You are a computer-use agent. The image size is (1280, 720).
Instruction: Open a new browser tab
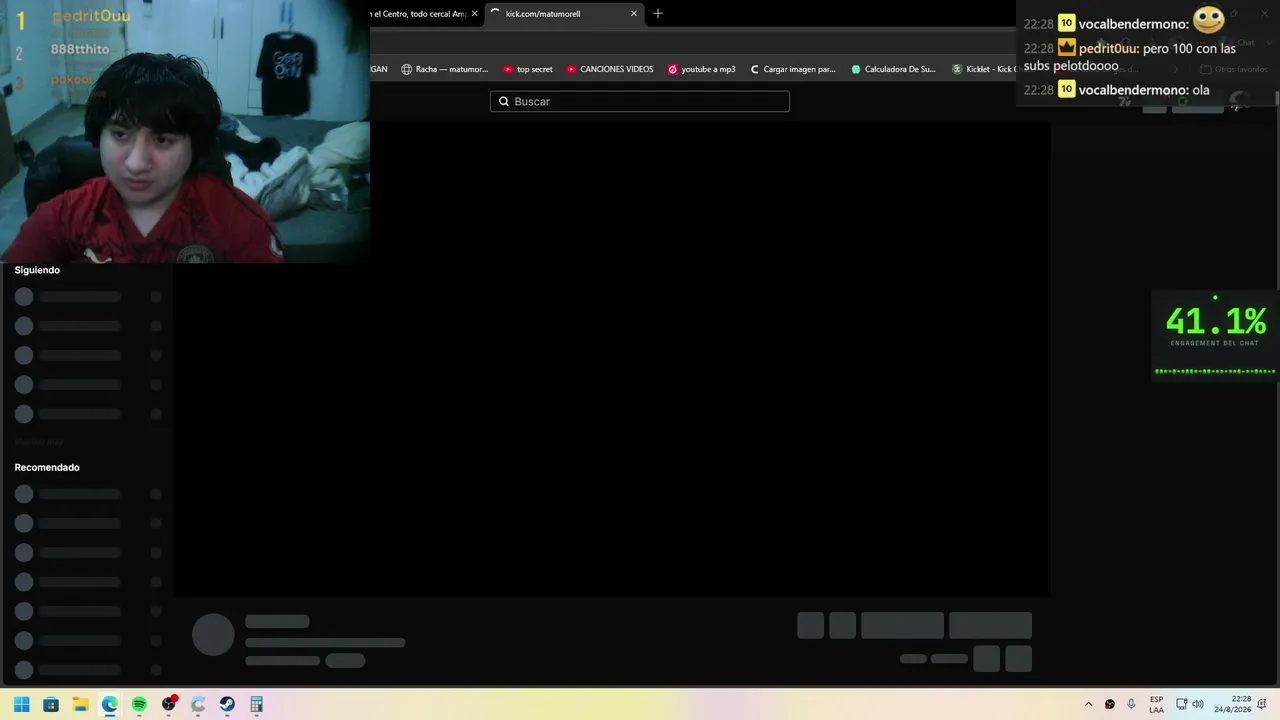[x=657, y=14]
